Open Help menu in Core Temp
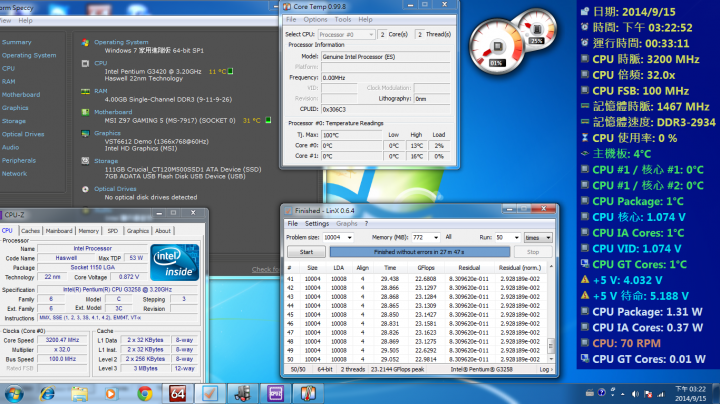The image size is (720, 404). (x=366, y=20)
